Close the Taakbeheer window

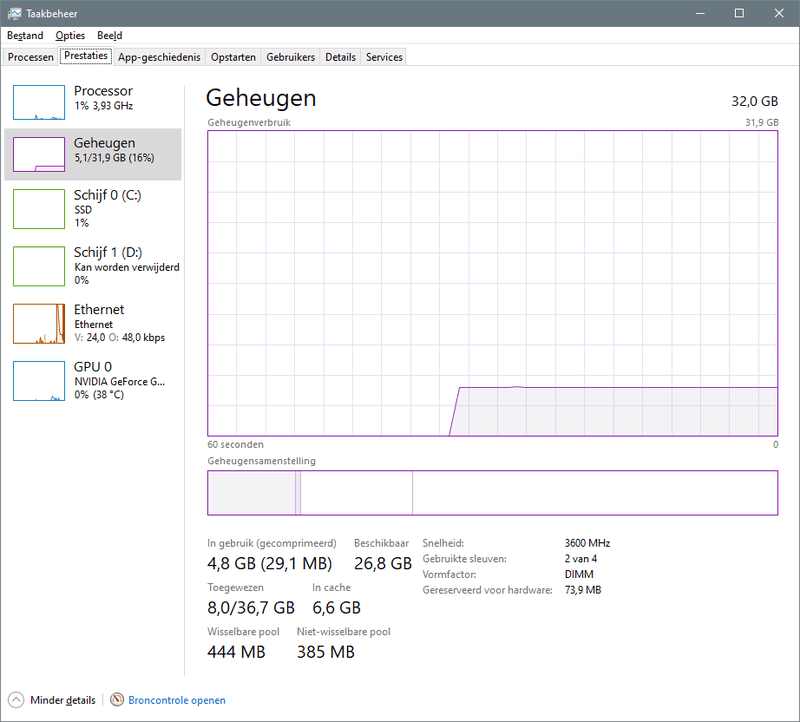(x=779, y=13)
